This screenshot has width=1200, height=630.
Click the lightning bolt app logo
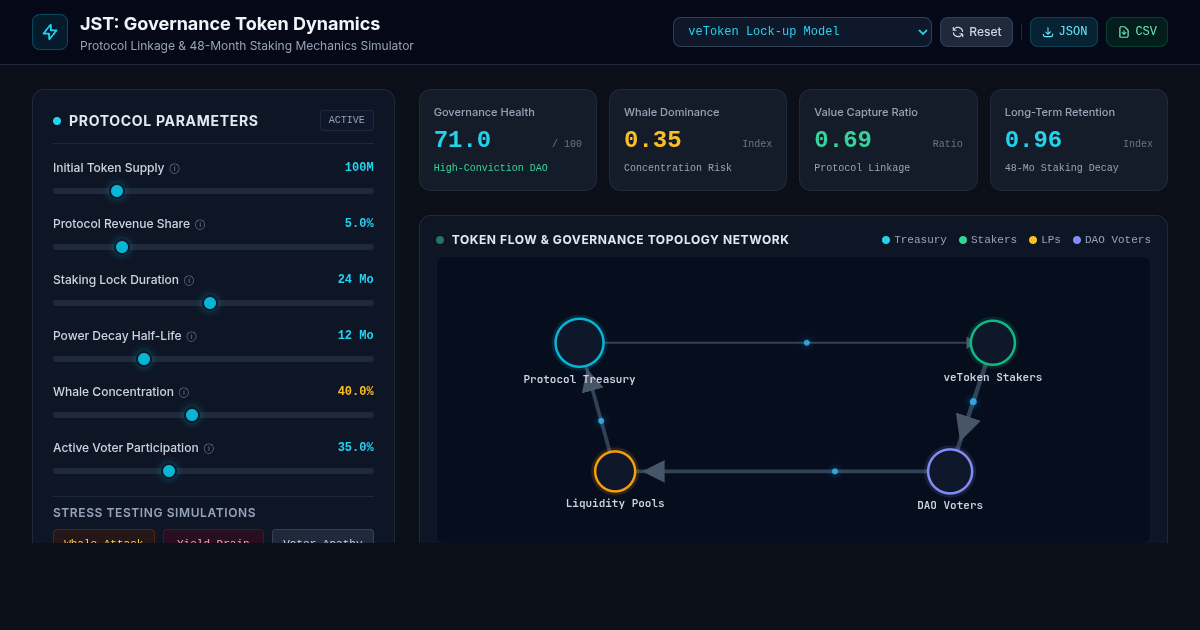click(50, 32)
